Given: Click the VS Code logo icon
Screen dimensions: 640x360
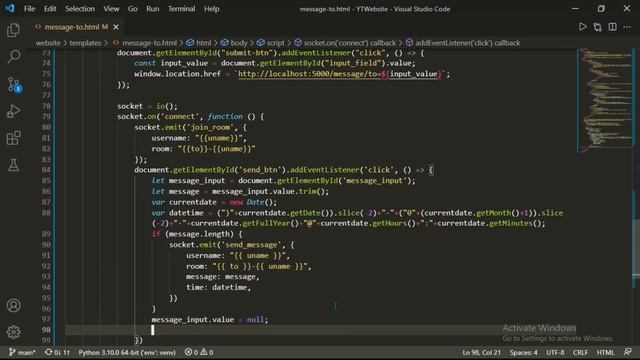Looking at the screenshot, I should (x=9, y=8).
